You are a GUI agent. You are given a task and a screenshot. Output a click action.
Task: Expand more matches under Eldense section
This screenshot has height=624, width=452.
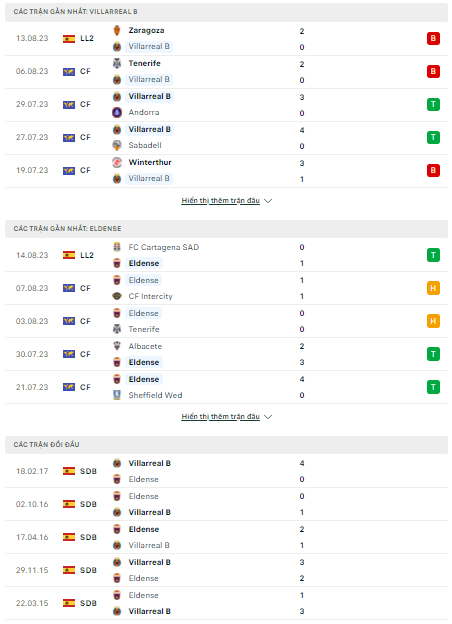pyautogui.click(x=220, y=417)
